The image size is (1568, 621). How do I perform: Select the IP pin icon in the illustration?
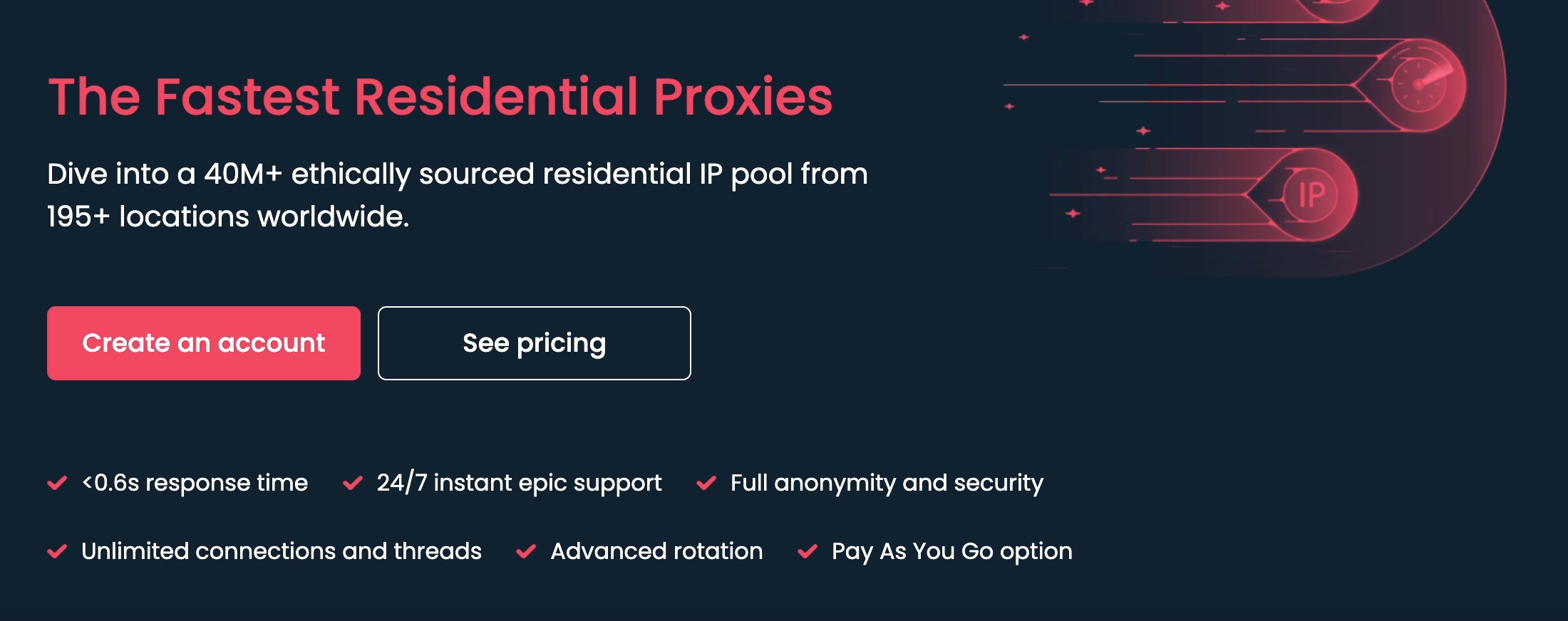(1310, 194)
